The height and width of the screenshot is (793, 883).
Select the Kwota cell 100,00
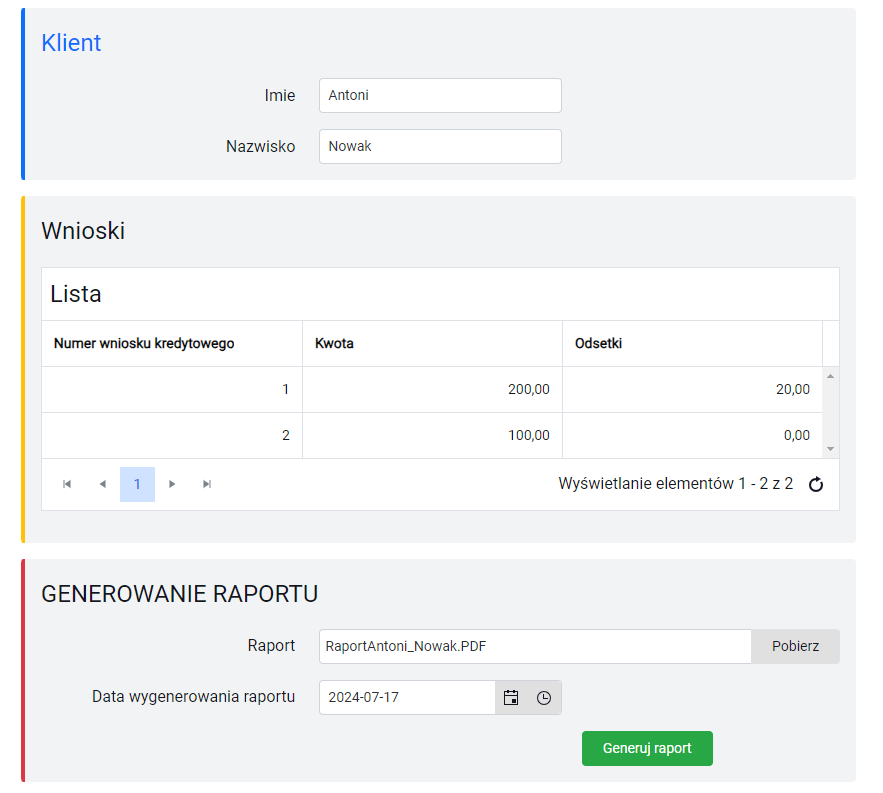tap(432, 436)
